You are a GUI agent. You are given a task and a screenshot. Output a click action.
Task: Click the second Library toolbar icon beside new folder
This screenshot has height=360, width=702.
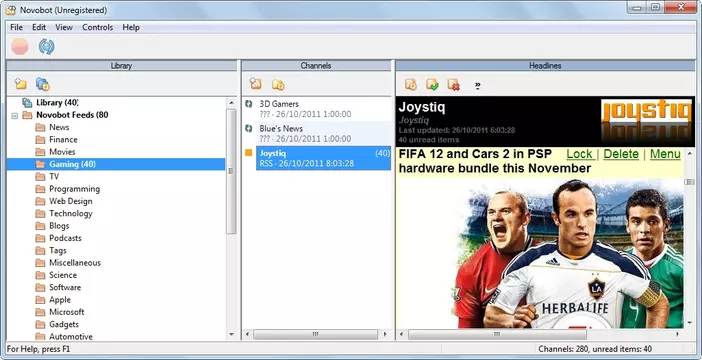coord(43,84)
